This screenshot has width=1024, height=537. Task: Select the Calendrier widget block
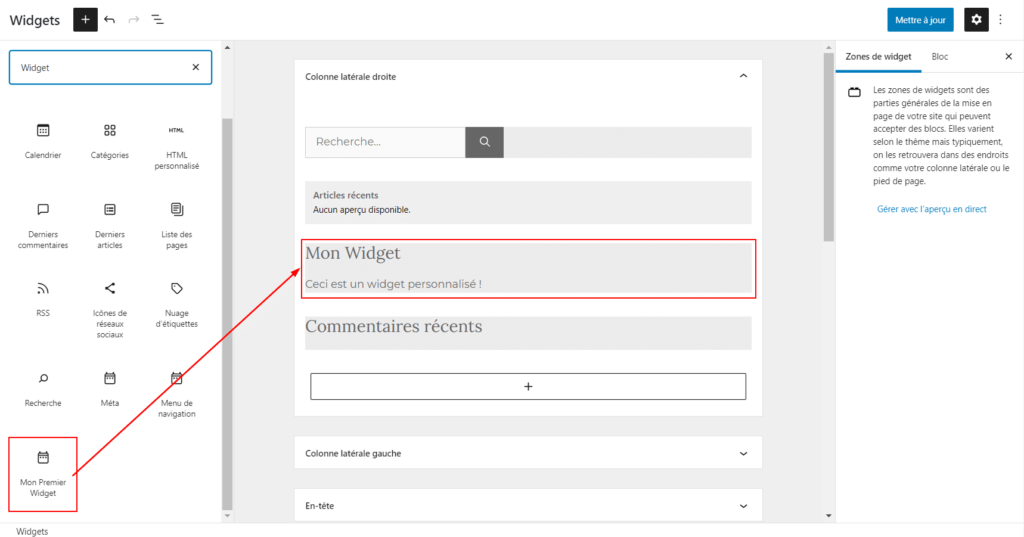[x=43, y=141]
